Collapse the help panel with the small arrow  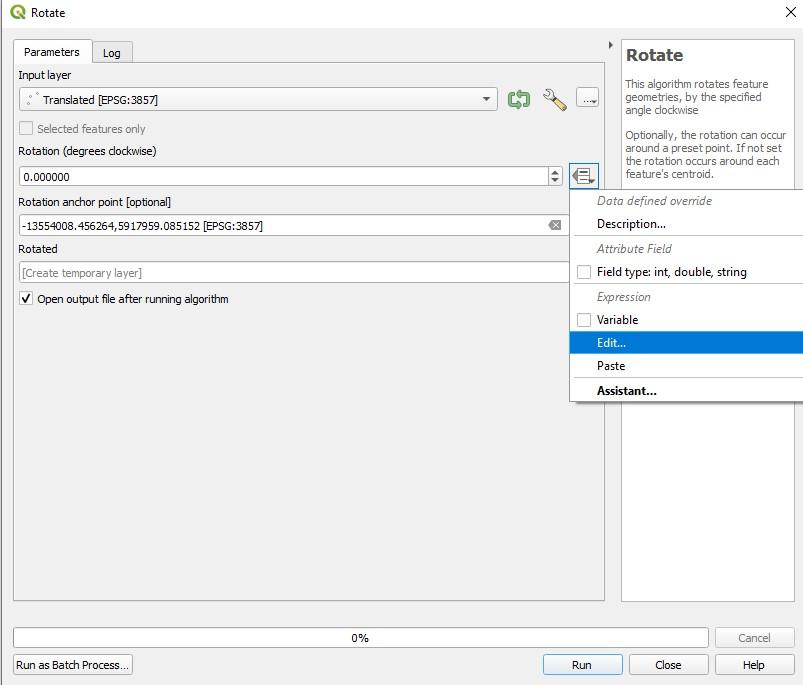point(610,45)
